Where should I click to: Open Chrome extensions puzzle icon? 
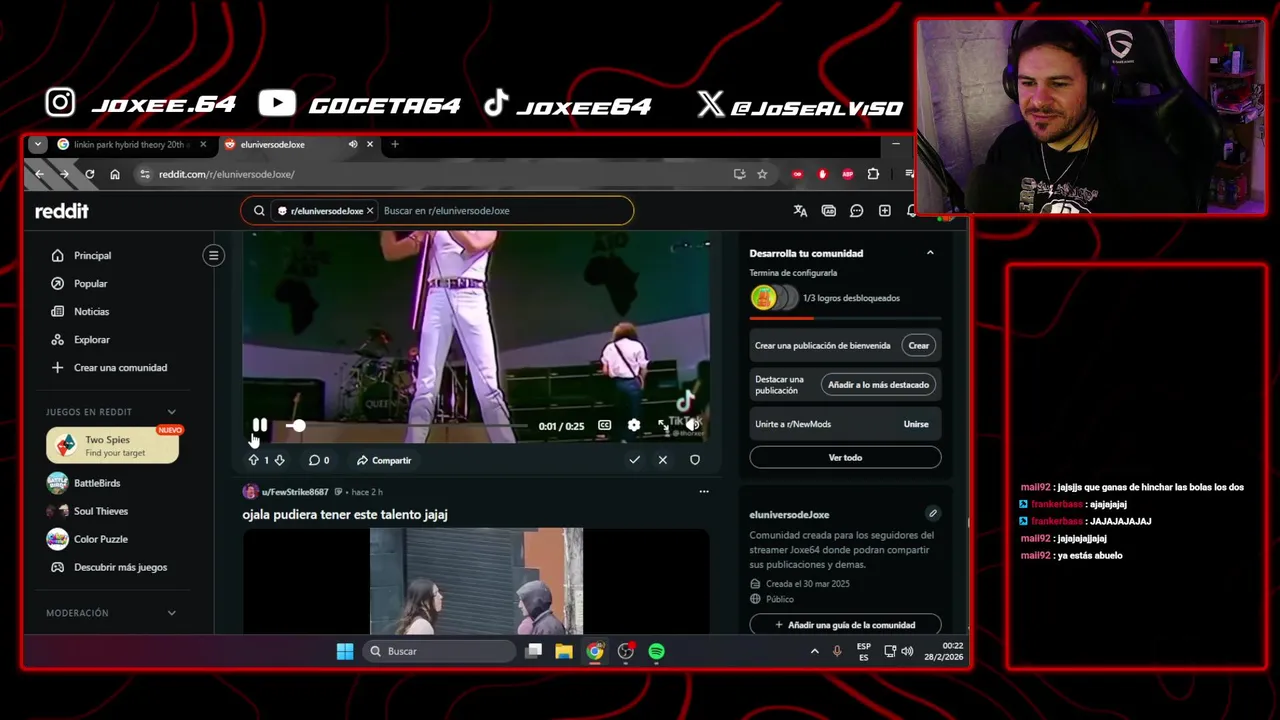click(x=873, y=174)
